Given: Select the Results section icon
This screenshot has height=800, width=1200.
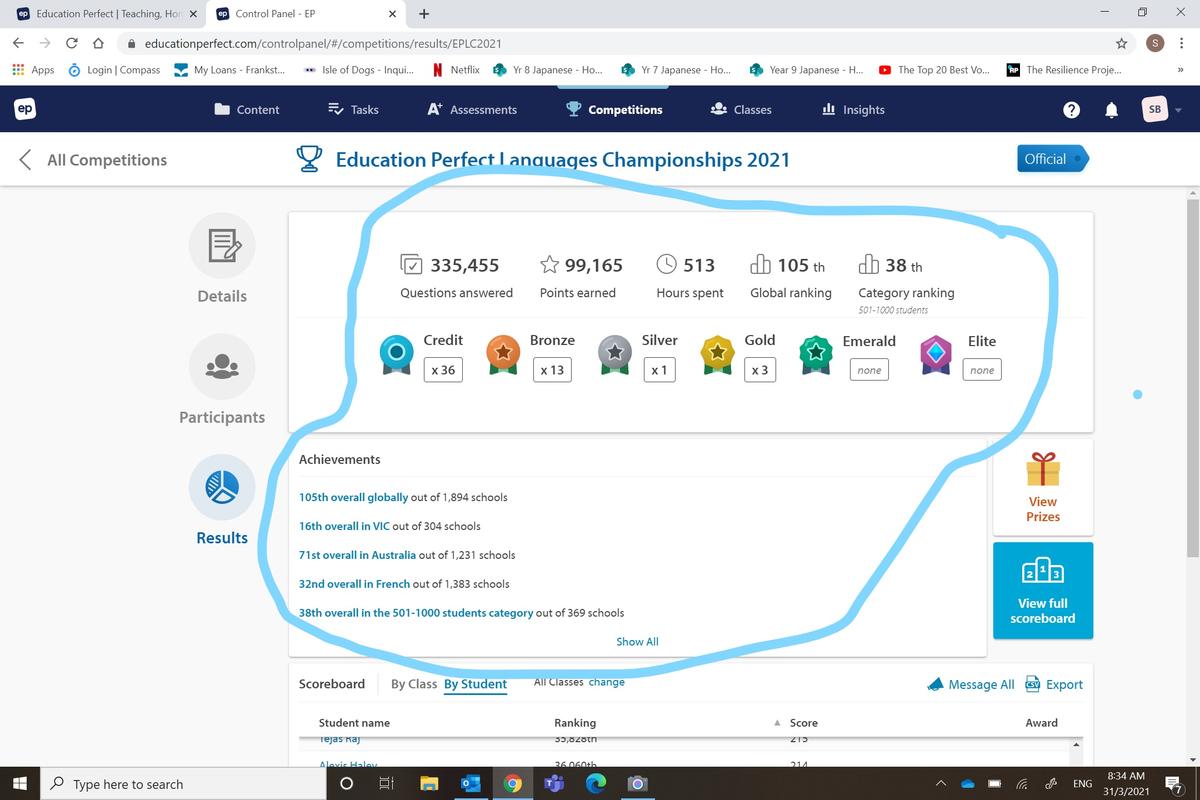Looking at the screenshot, I should pos(222,487).
